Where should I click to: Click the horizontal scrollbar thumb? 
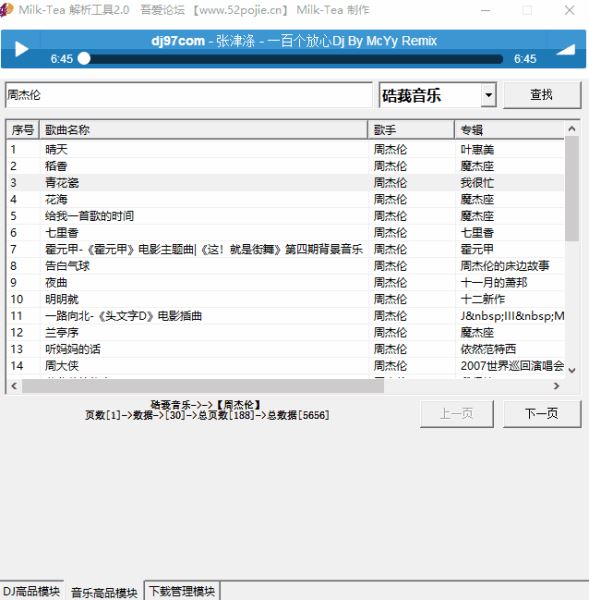(203, 386)
